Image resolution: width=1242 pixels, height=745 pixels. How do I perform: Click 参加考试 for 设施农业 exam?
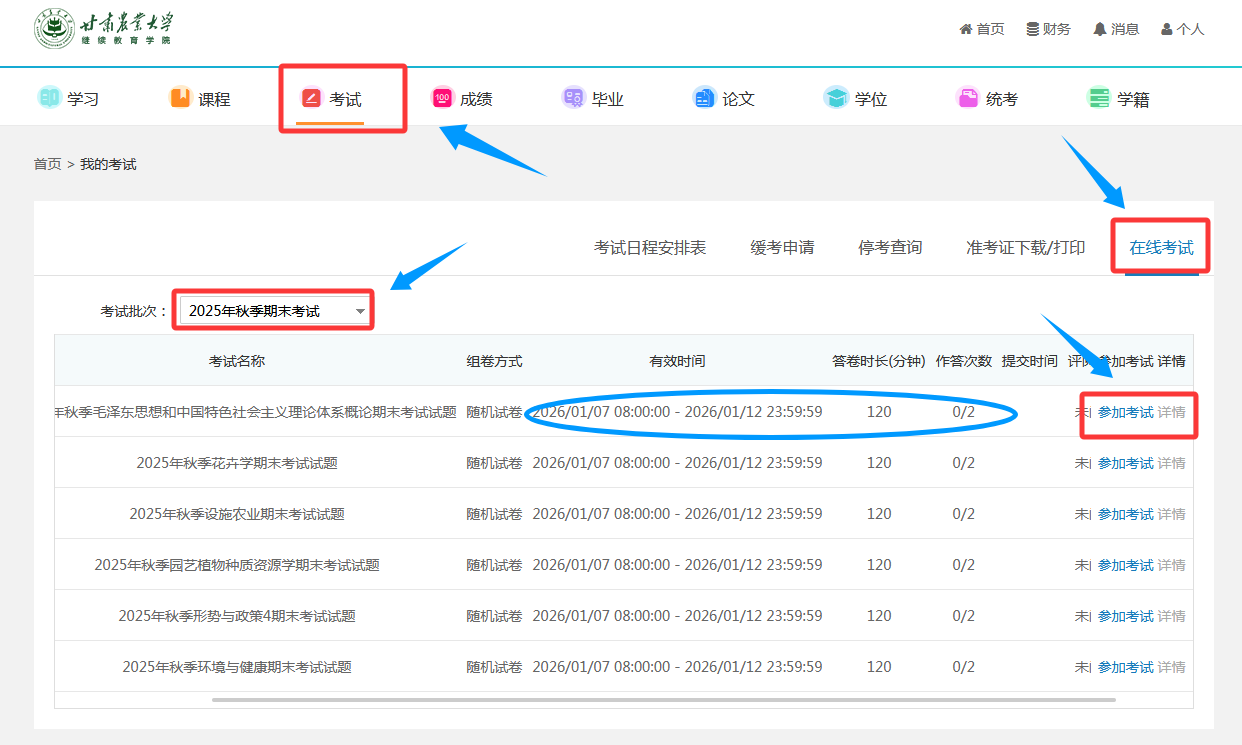tap(1125, 514)
